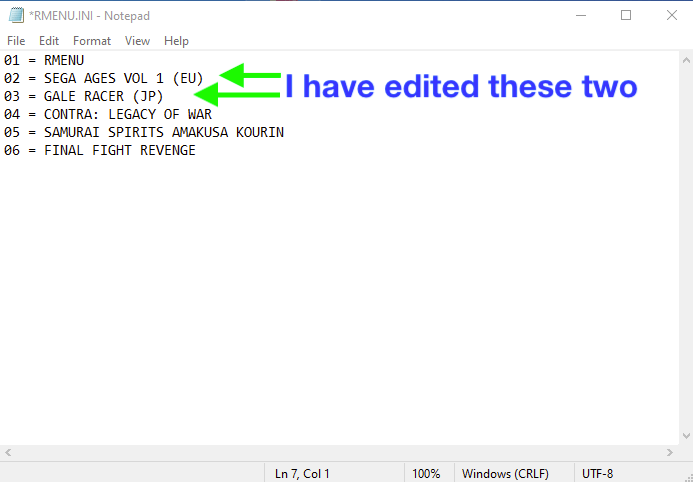Open the Format menu
Viewport: 693px width, 482px height.
[92, 41]
